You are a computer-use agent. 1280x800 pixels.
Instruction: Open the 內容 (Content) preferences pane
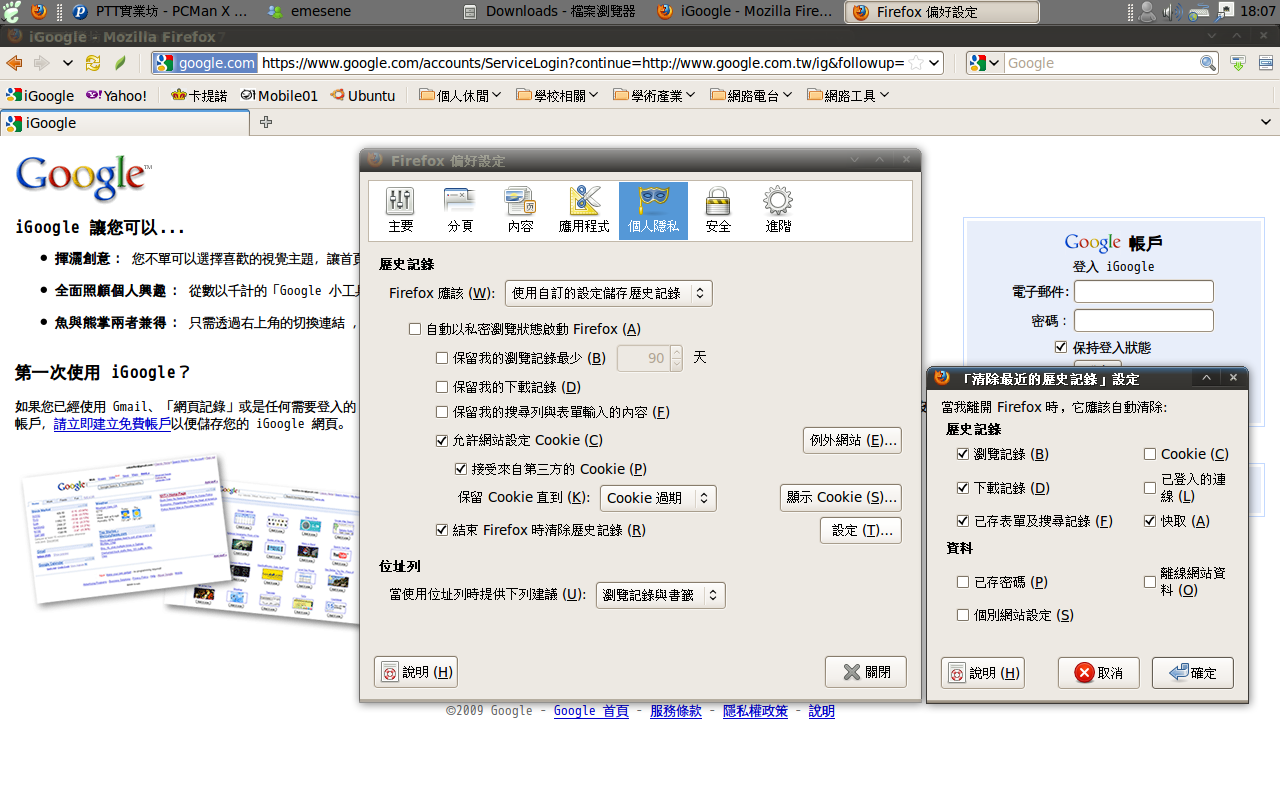click(520, 210)
